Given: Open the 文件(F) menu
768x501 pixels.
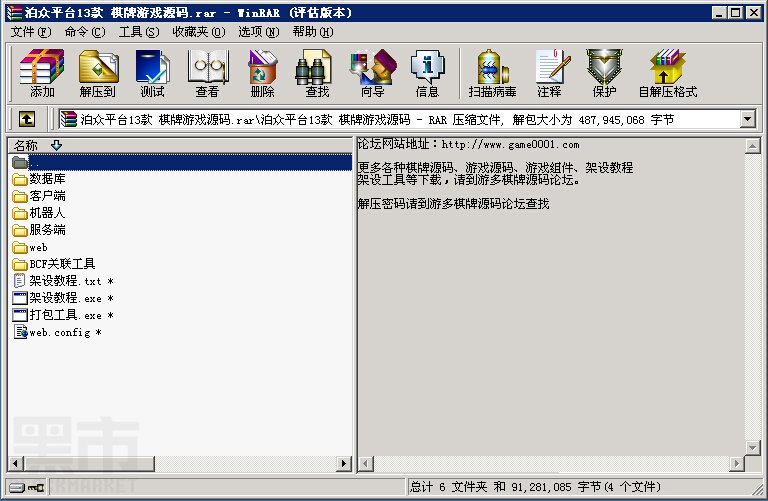Looking at the screenshot, I should tap(31, 32).
